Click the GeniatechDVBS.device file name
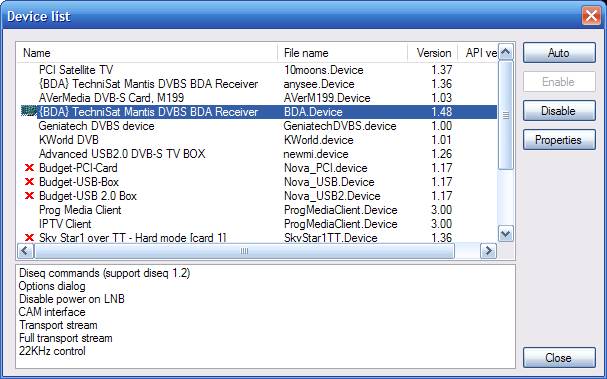The width and height of the screenshot is (607, 379). 340,126
